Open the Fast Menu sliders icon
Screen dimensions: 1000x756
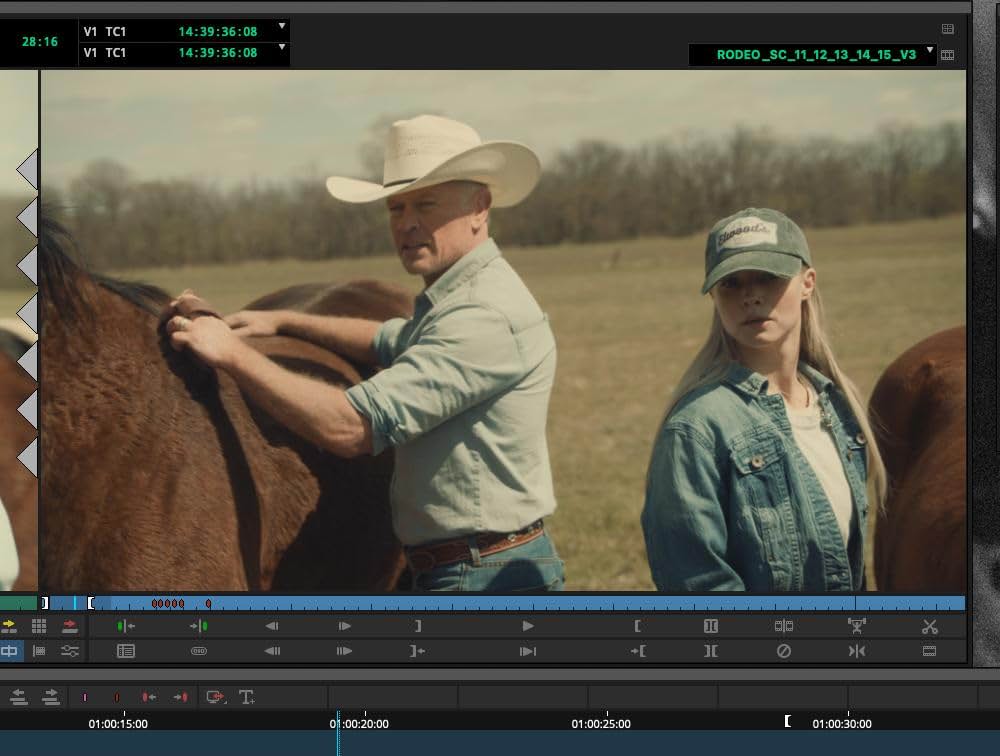[x=70, y=651]
